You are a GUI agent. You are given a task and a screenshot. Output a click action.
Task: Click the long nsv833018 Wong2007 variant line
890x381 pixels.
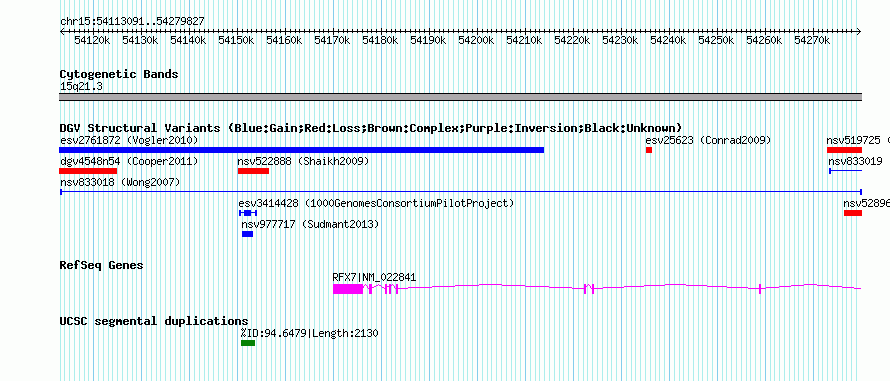461,192
